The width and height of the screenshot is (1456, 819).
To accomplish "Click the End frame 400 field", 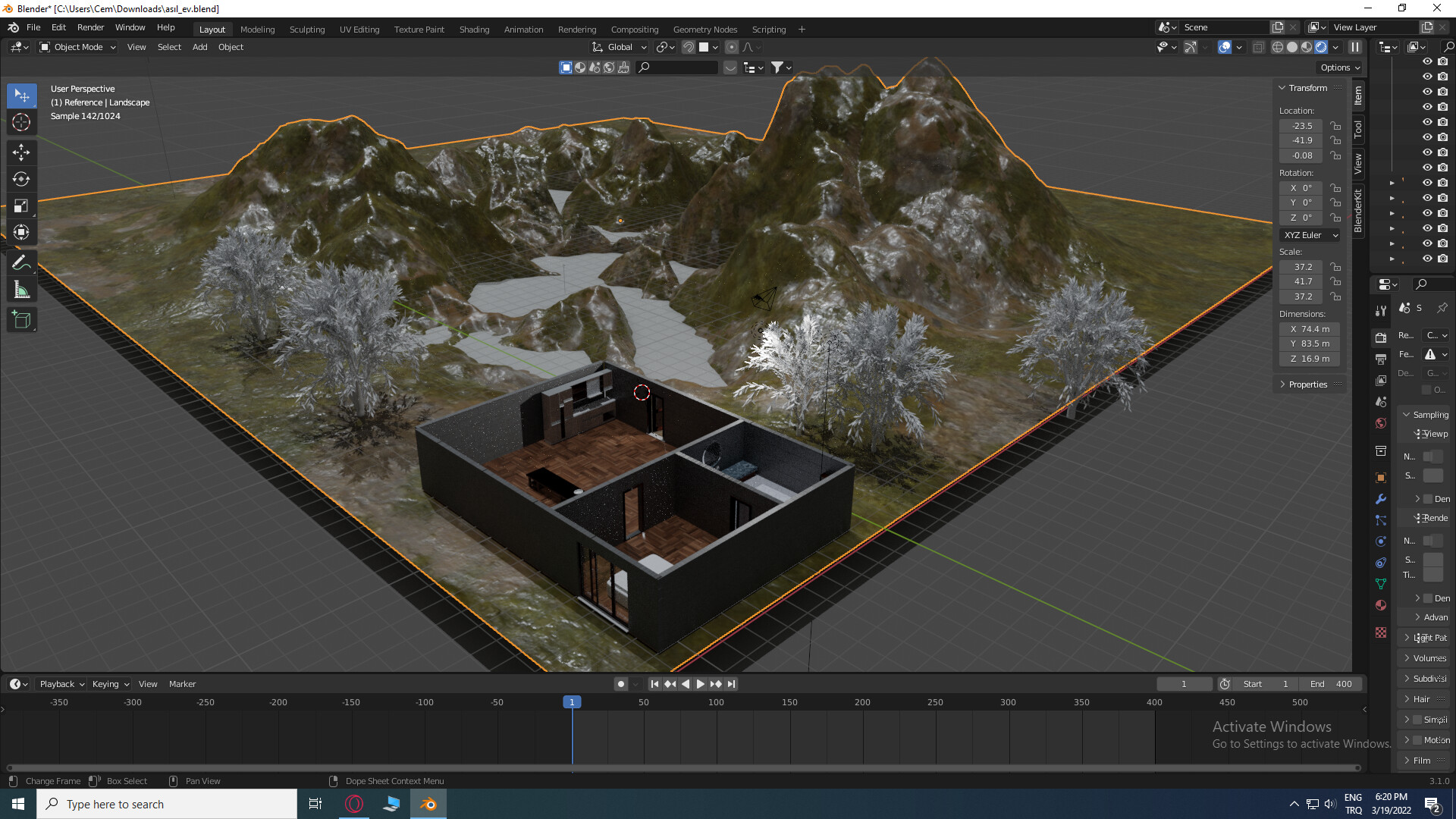I will coord(1332,684).
